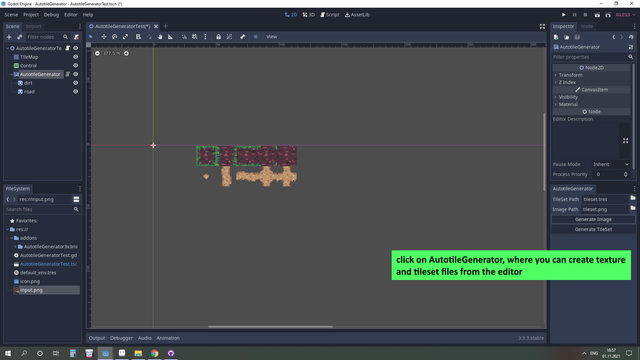
Task: Click the horizontal viewport scrollbar
Action: (x=270, y=327)
